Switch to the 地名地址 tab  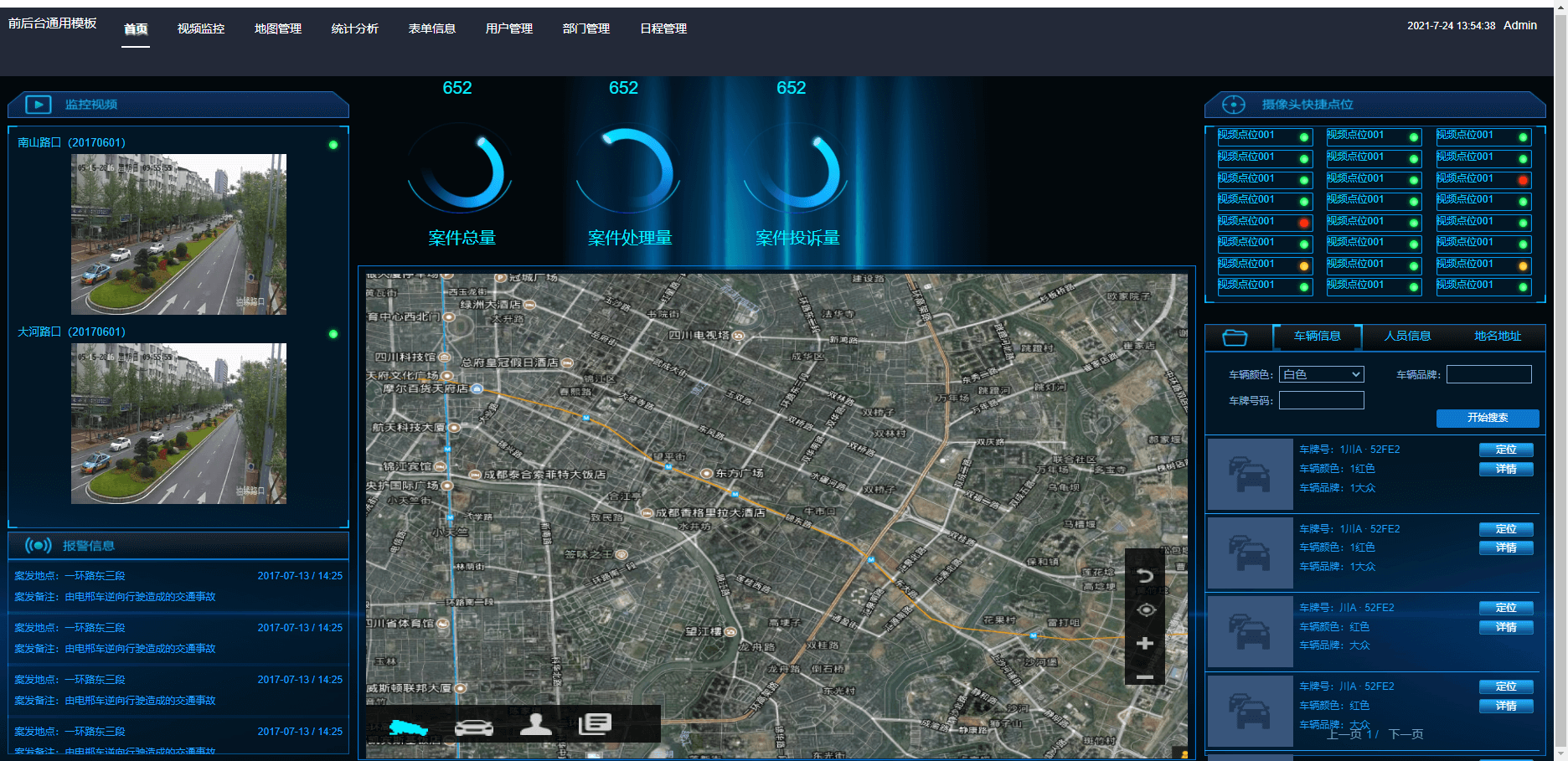[x=1498, y=336]
